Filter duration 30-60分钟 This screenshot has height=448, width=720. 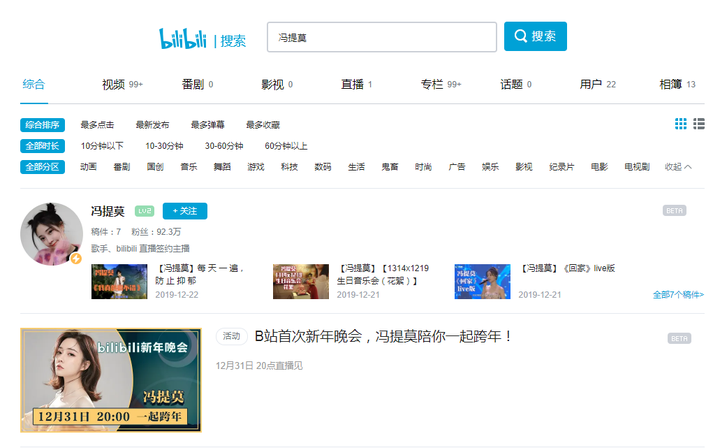224,146
